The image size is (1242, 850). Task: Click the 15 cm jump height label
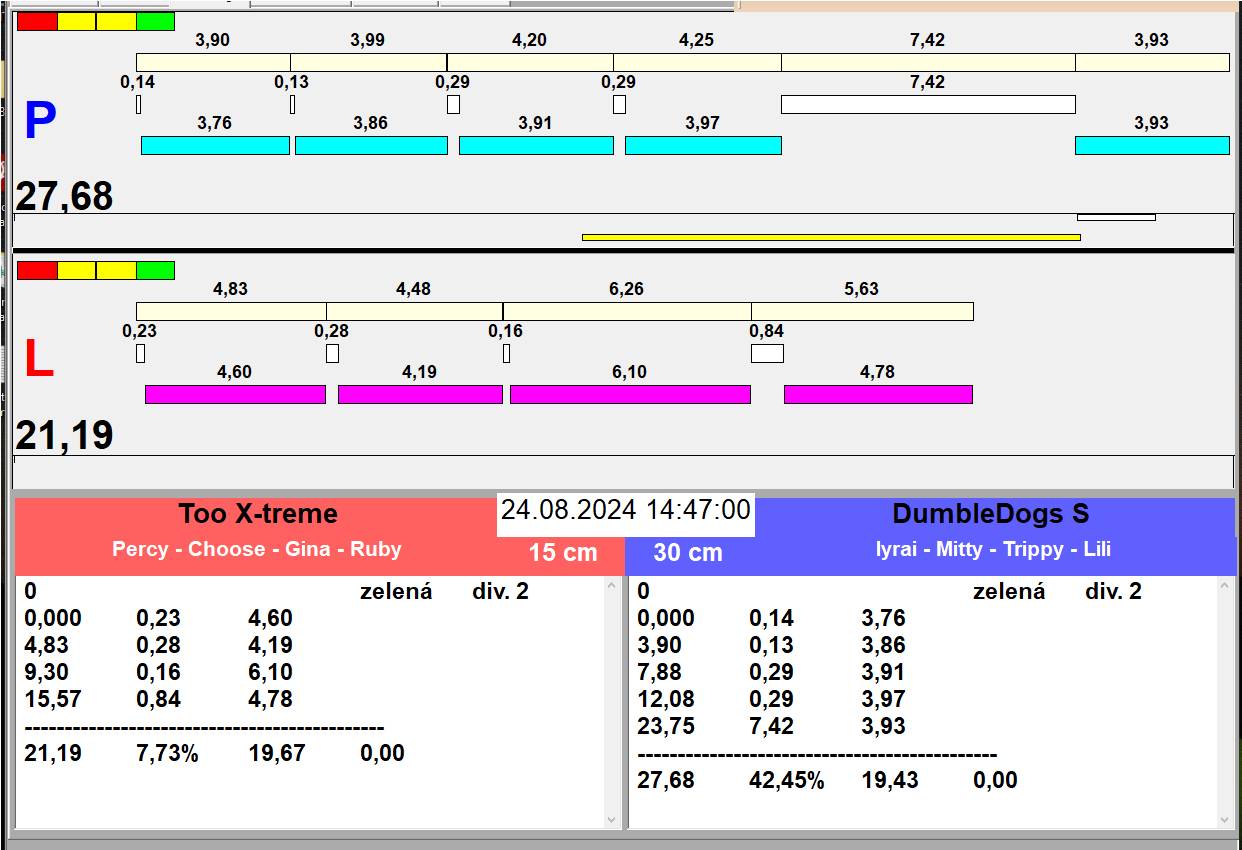click(x=562, y=552)
